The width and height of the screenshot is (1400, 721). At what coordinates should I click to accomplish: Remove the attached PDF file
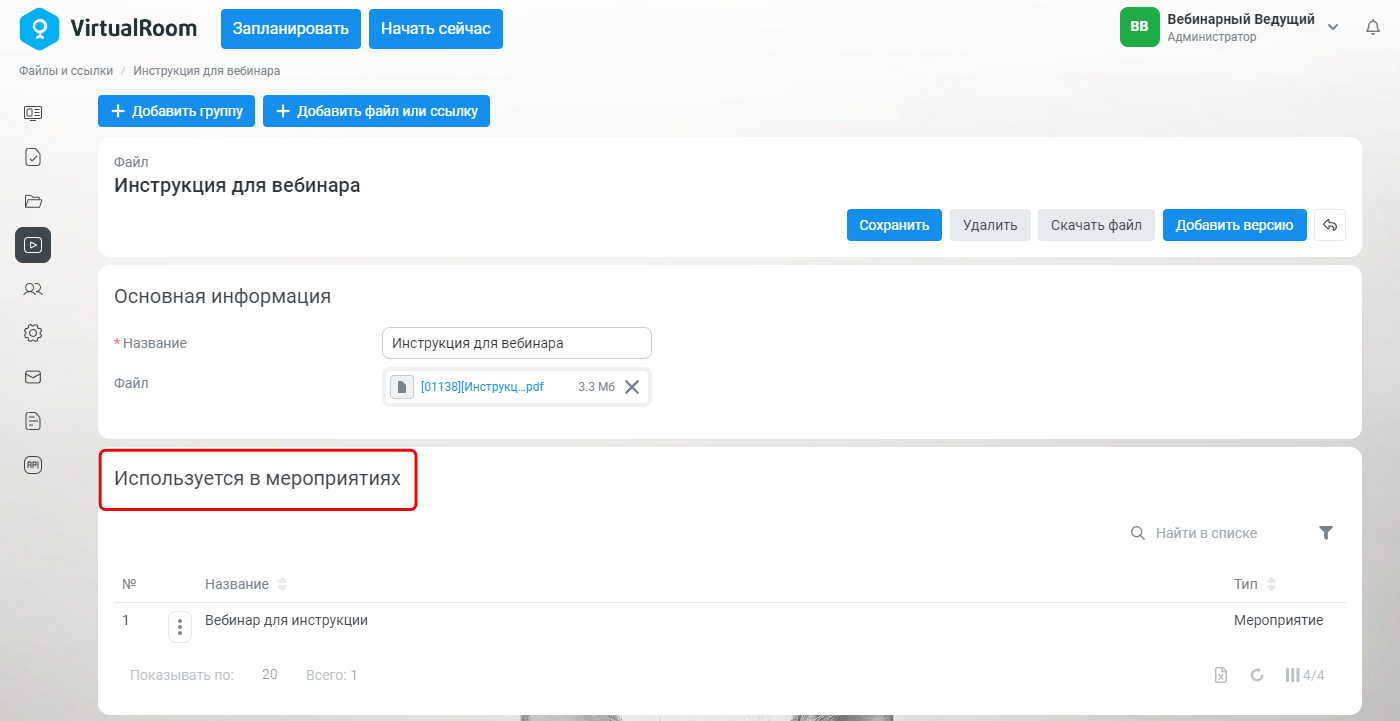632,387
